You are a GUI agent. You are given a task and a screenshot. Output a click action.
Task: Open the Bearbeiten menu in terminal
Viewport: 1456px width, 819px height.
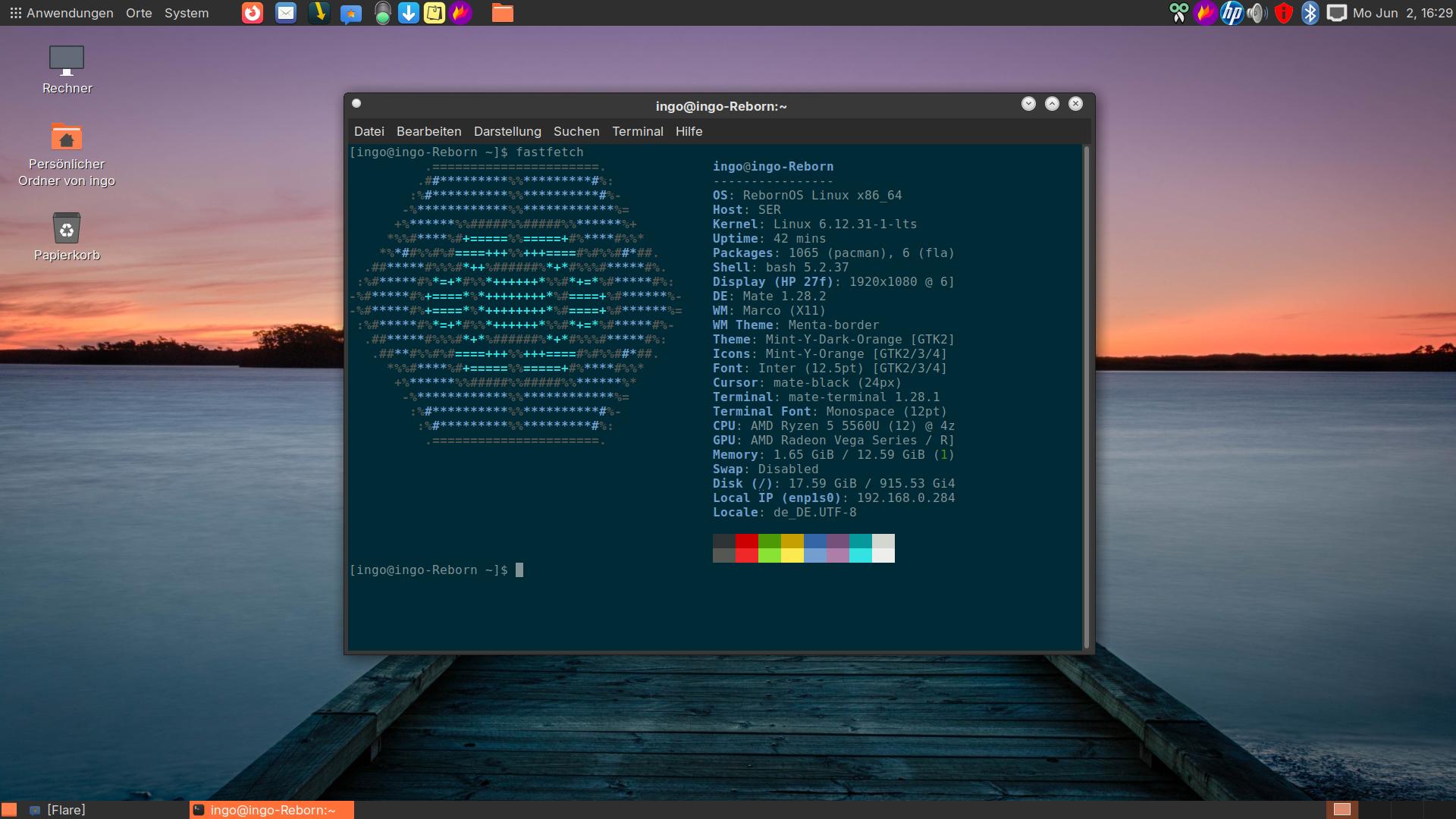pos(428,131)
